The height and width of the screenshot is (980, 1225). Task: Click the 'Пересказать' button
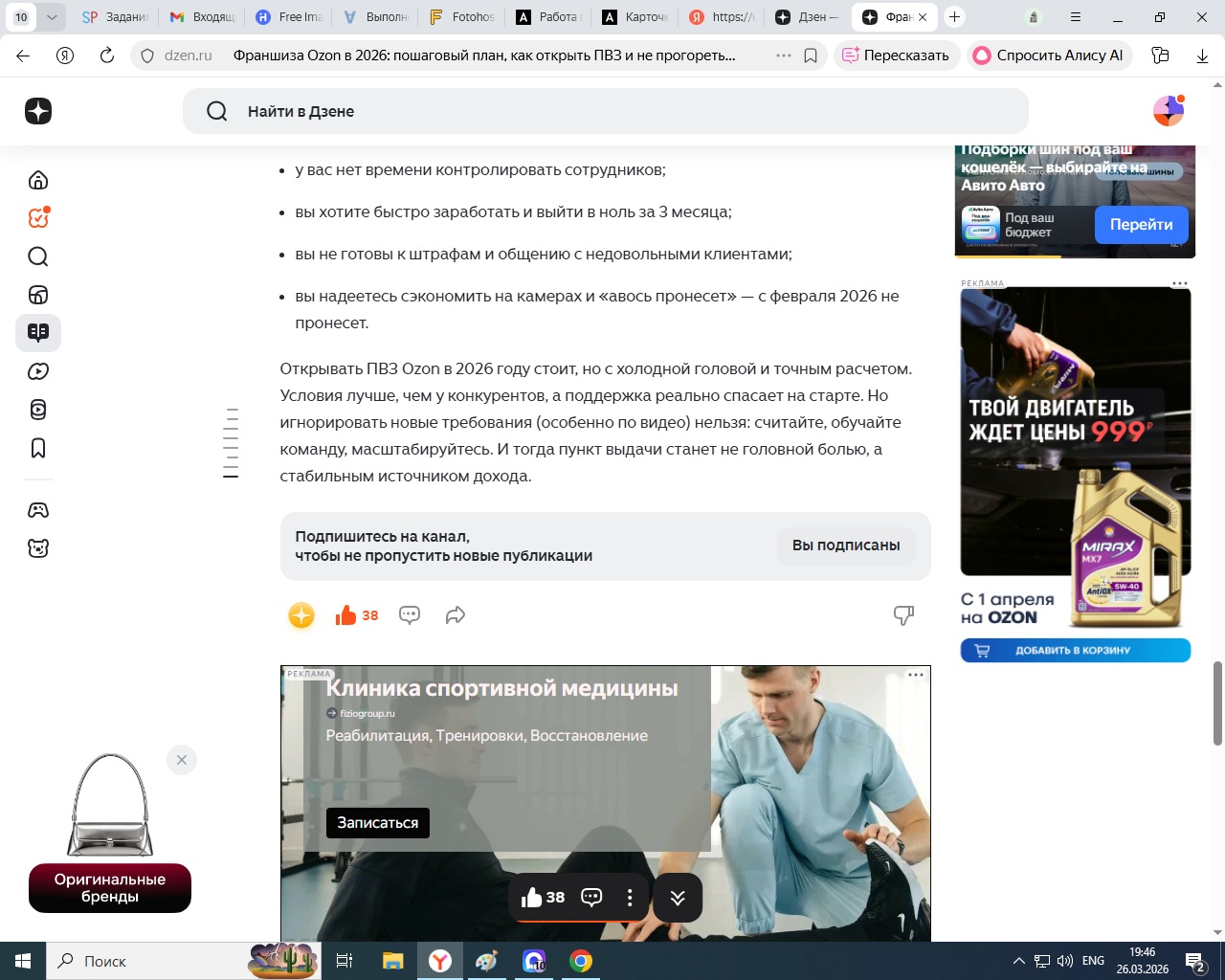896,56
